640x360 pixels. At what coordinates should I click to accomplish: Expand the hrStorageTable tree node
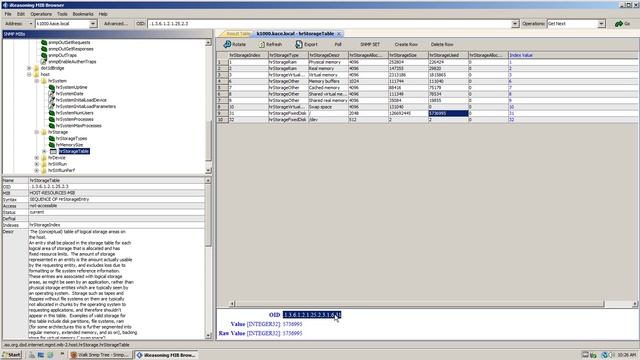click(x=44, y=151)
